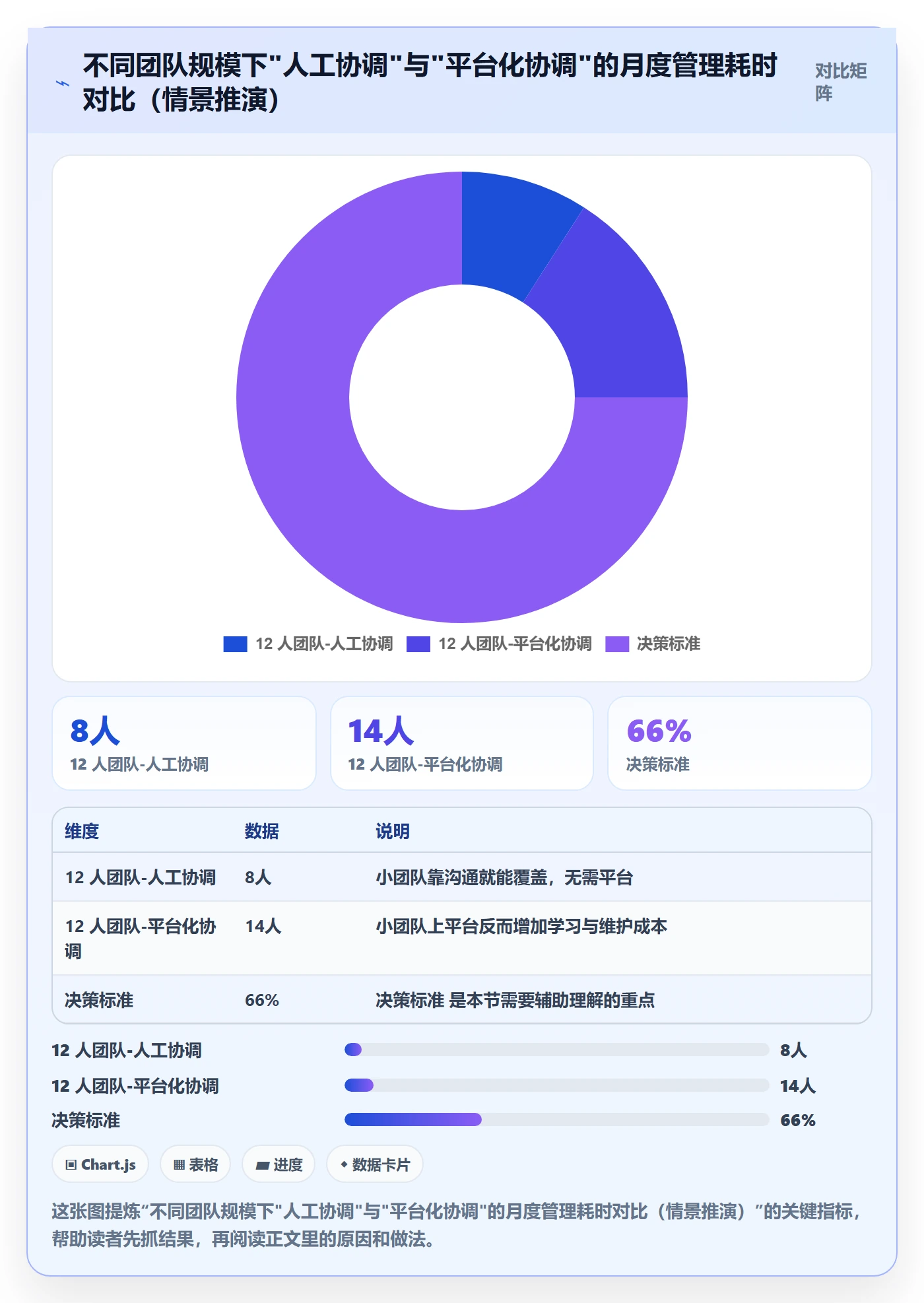The width and height of the screenshot is (924, 1303).
Task: Click table cell 小团队靠沟通就能覆盖，无需平台
Action: (504, 877)
